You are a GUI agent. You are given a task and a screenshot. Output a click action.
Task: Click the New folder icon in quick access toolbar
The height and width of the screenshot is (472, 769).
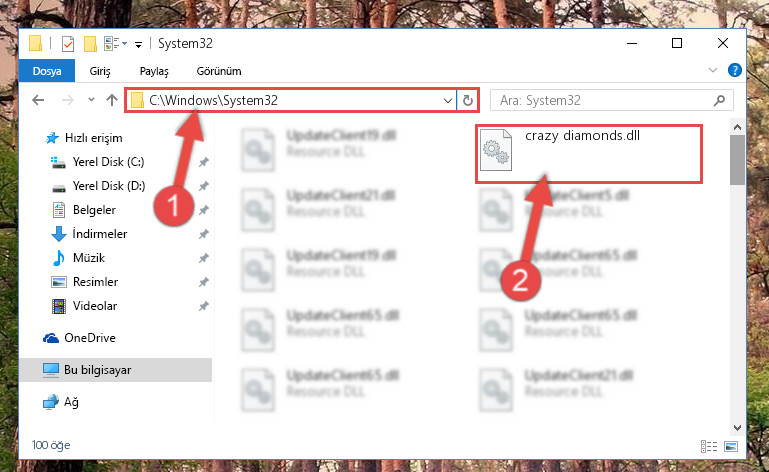tap(90, 44)
